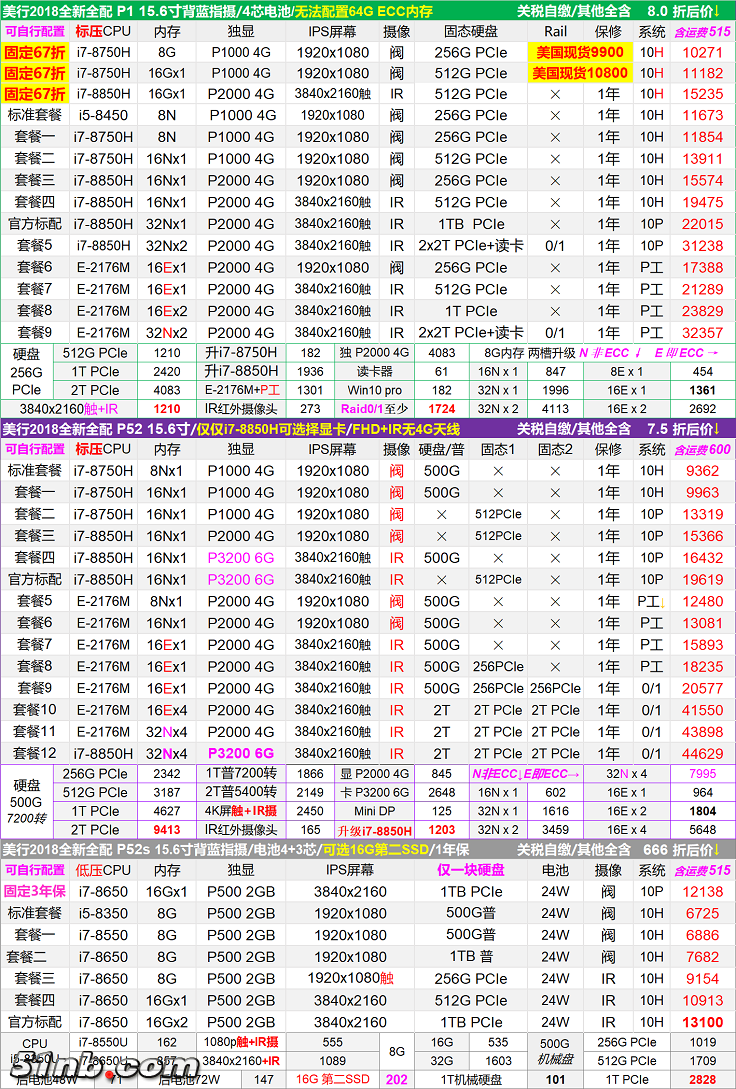Select the price 10271 in the first row
This screenshot has height=1089, width=736.
[702, 52]
